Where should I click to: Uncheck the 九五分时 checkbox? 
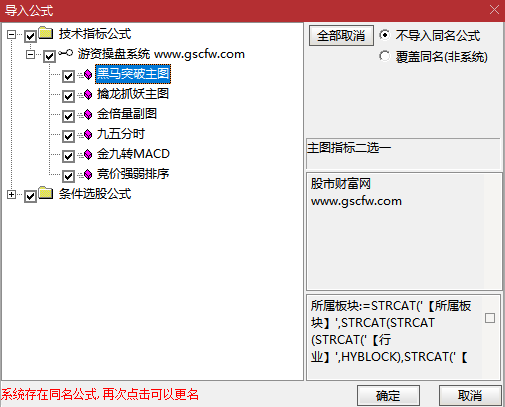[x=68, y=136]
